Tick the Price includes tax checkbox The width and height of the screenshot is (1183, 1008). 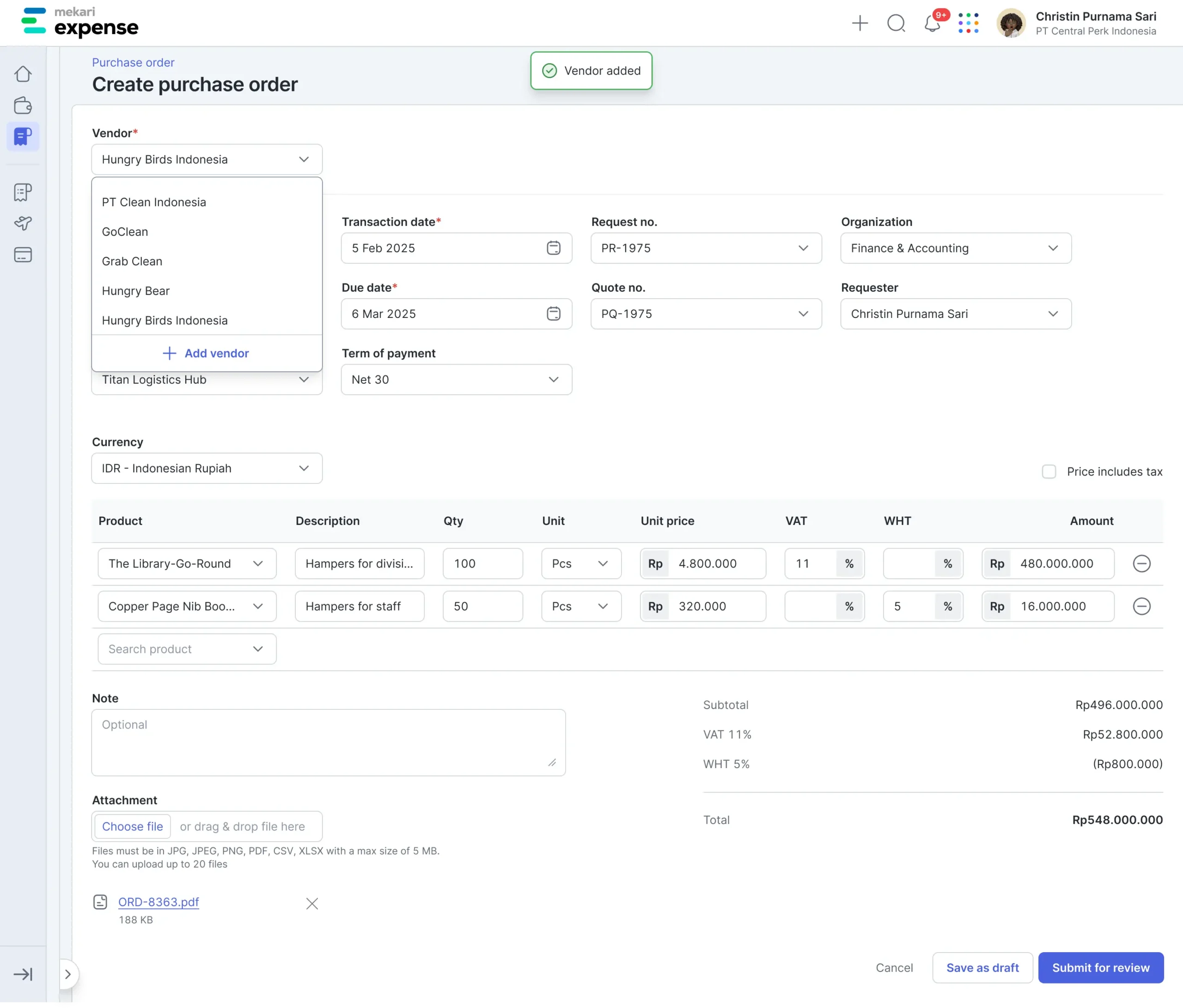pyautogui.click(x=1049, y=472)
